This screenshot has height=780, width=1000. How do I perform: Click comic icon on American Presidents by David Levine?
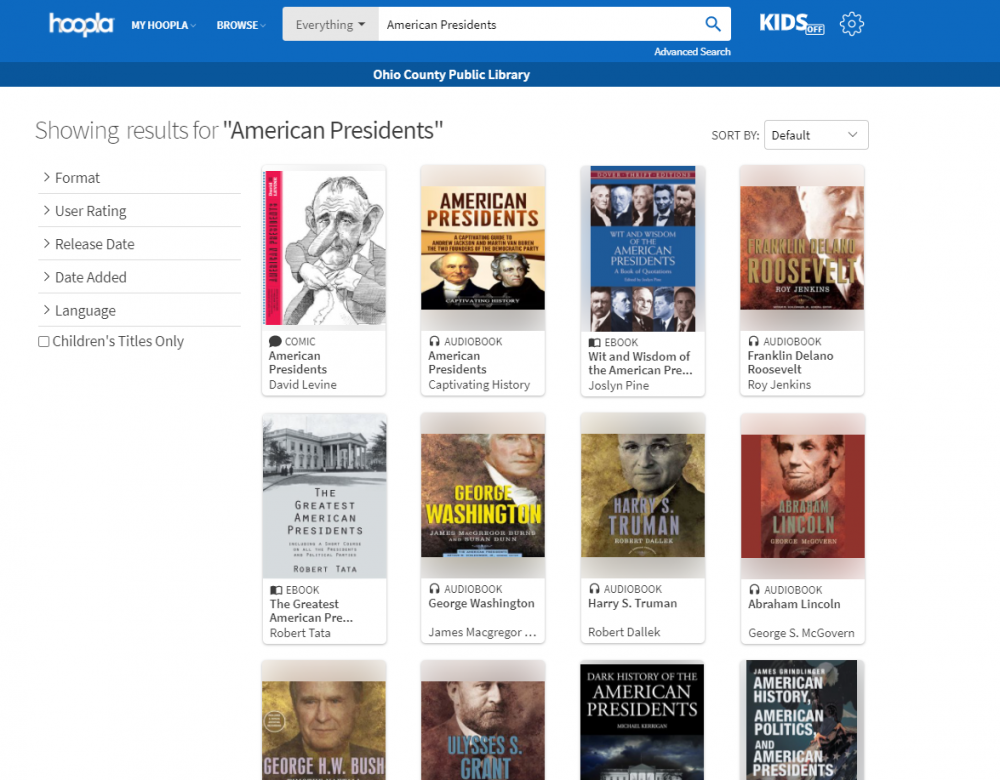point(275,342)
